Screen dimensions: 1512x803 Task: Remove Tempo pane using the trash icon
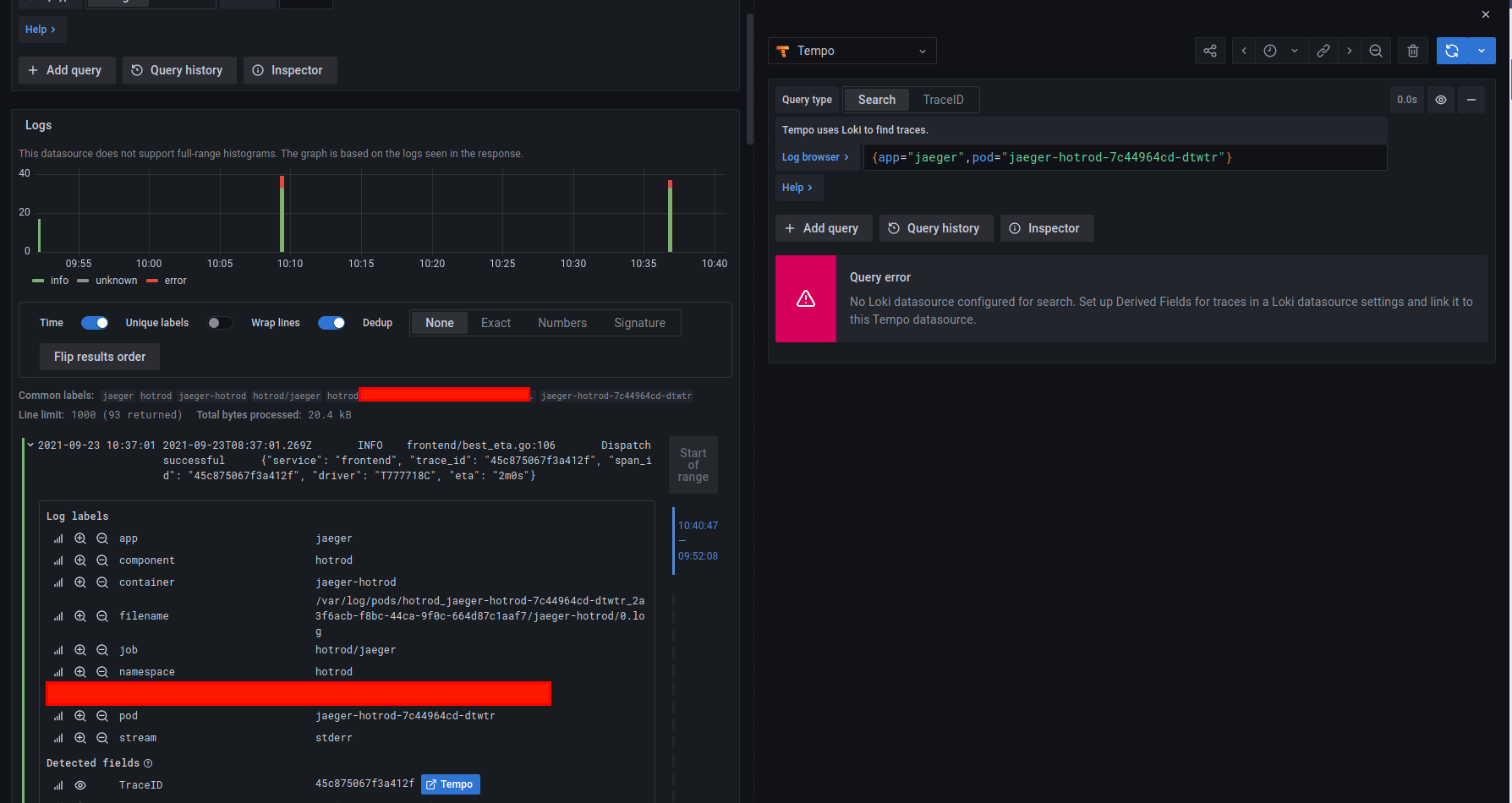click(1412, 51)
